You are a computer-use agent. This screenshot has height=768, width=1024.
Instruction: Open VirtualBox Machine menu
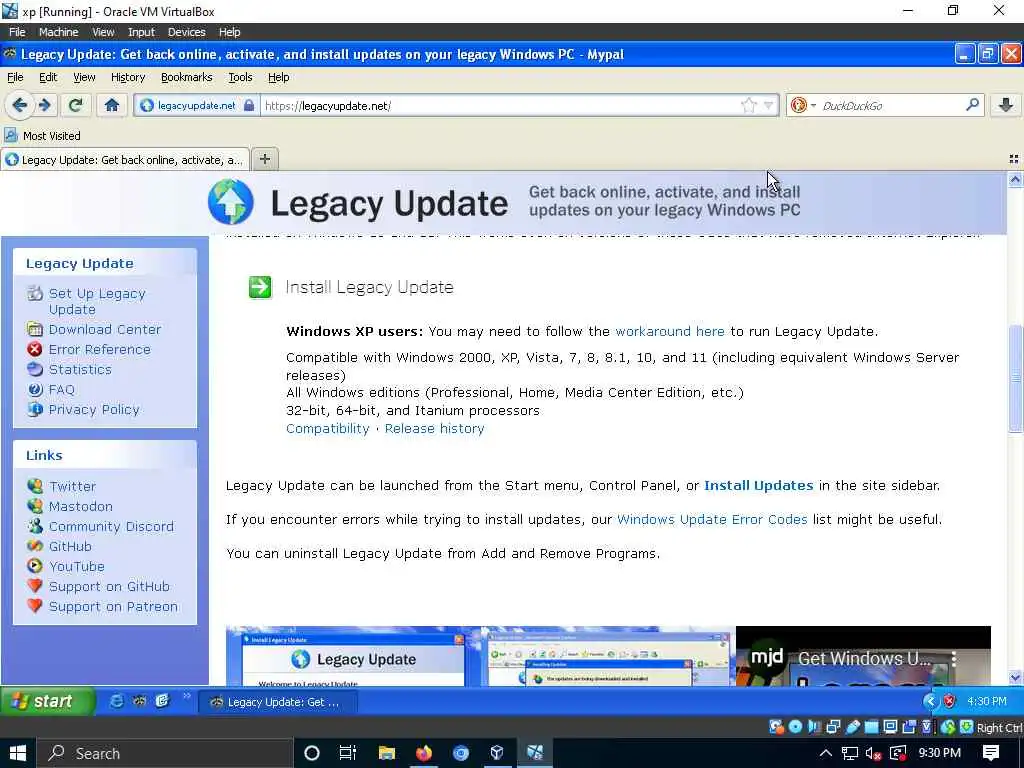click(x=58, y=31)
